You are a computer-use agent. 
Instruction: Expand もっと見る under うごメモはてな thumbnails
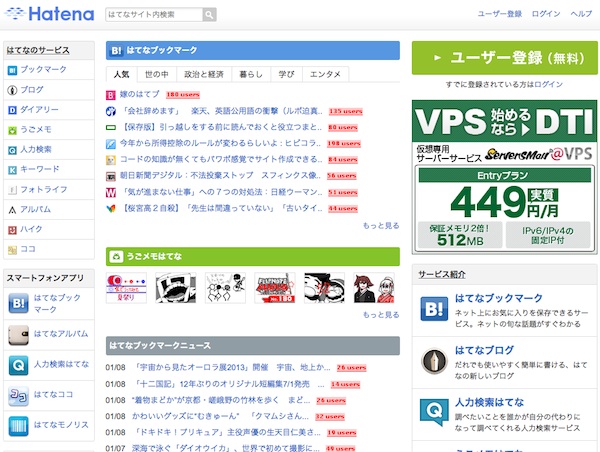[380, 314]
